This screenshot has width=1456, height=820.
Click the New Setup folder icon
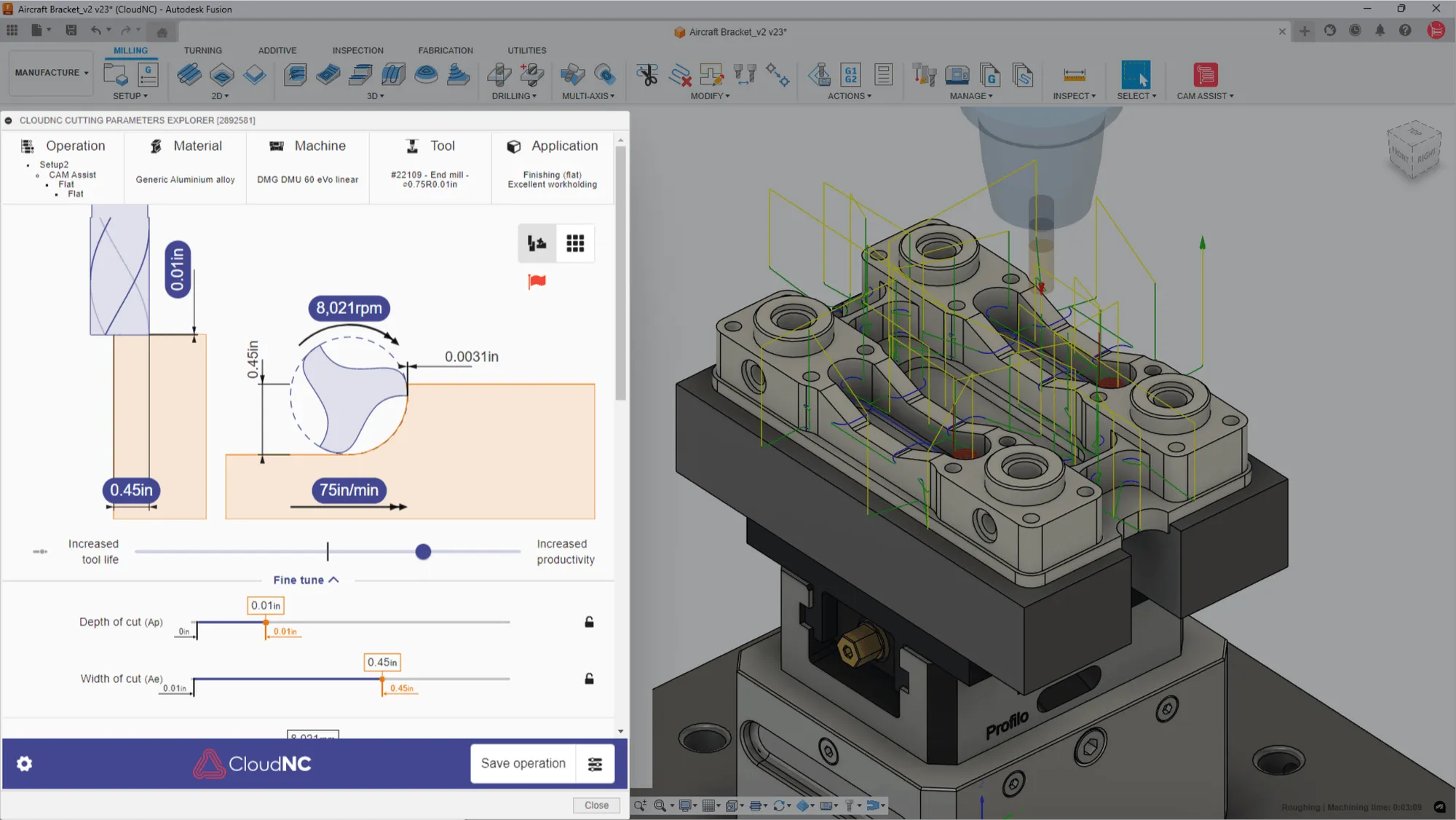[116, 74]
